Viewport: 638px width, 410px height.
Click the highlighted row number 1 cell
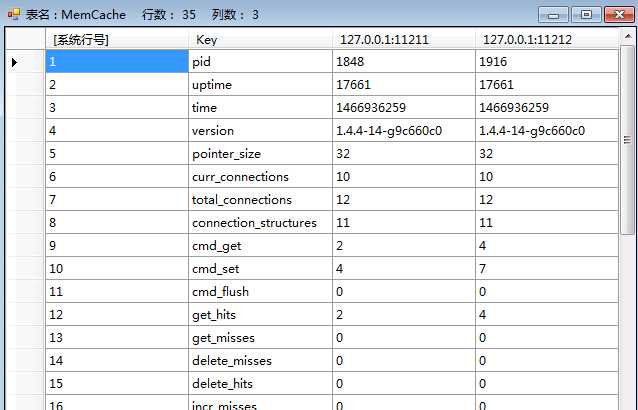tap(117, 62)
